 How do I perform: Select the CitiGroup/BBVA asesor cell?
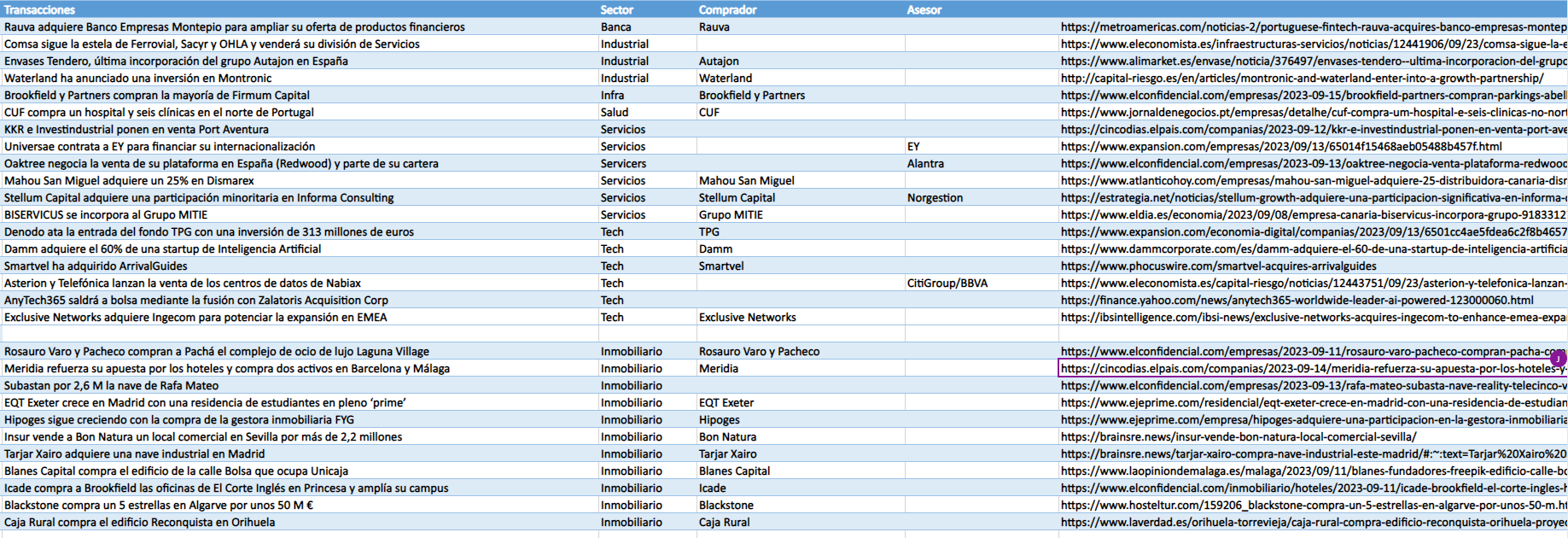982,283
